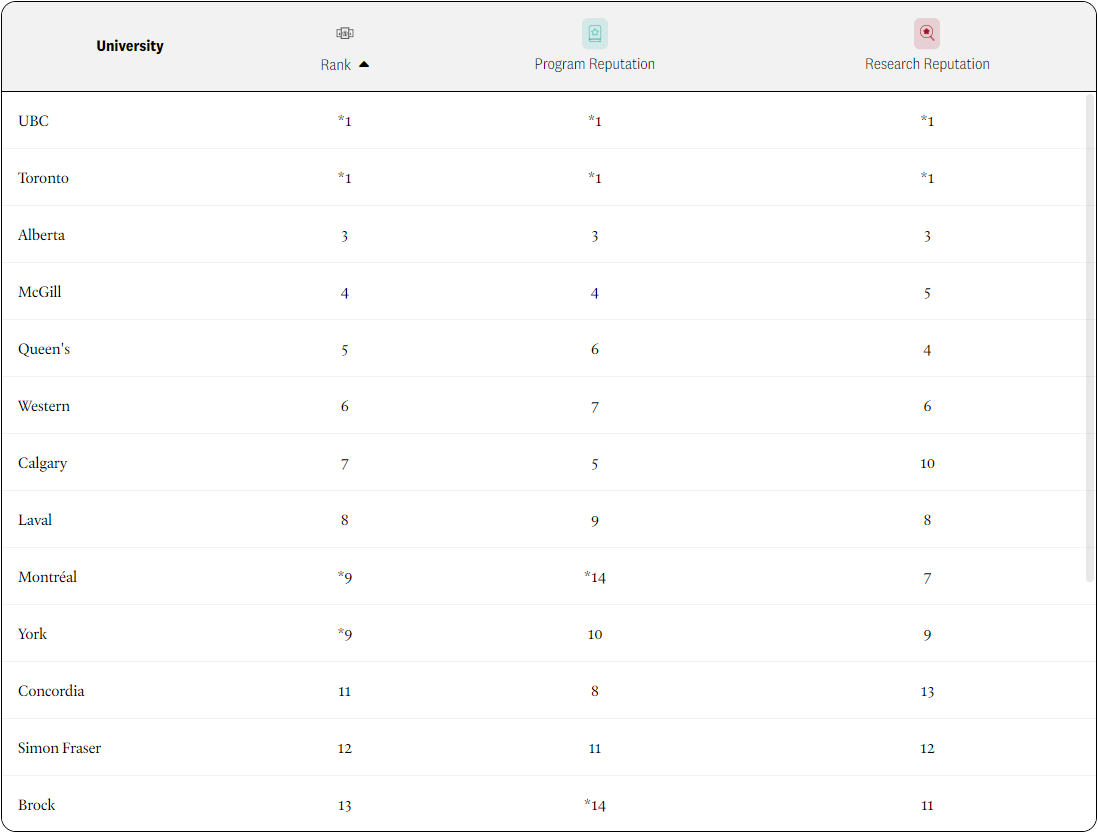1098x833 pixels.
Task: Click Queen's Program Reputation value 6
Action: pyautogui.click(x=595, y=349)
